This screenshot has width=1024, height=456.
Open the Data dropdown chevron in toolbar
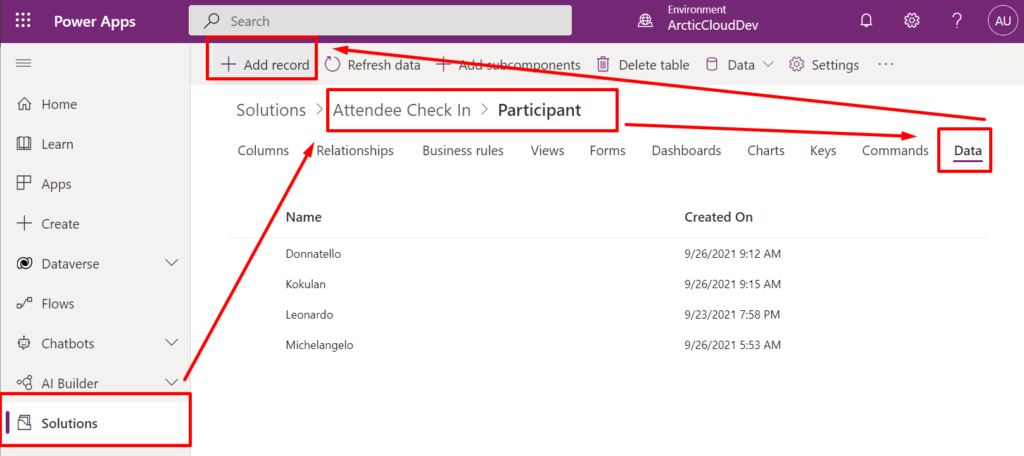pos(768,65)
